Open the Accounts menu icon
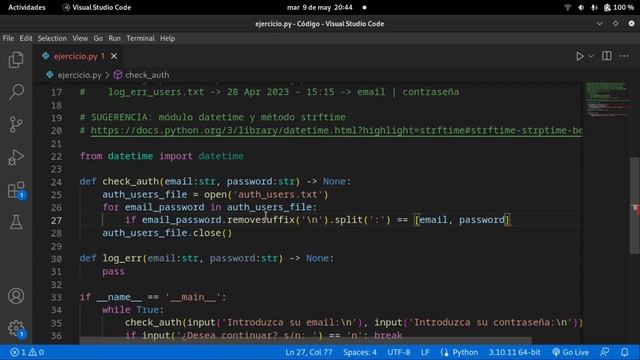 pyautogui.click(x=16, y=296)
